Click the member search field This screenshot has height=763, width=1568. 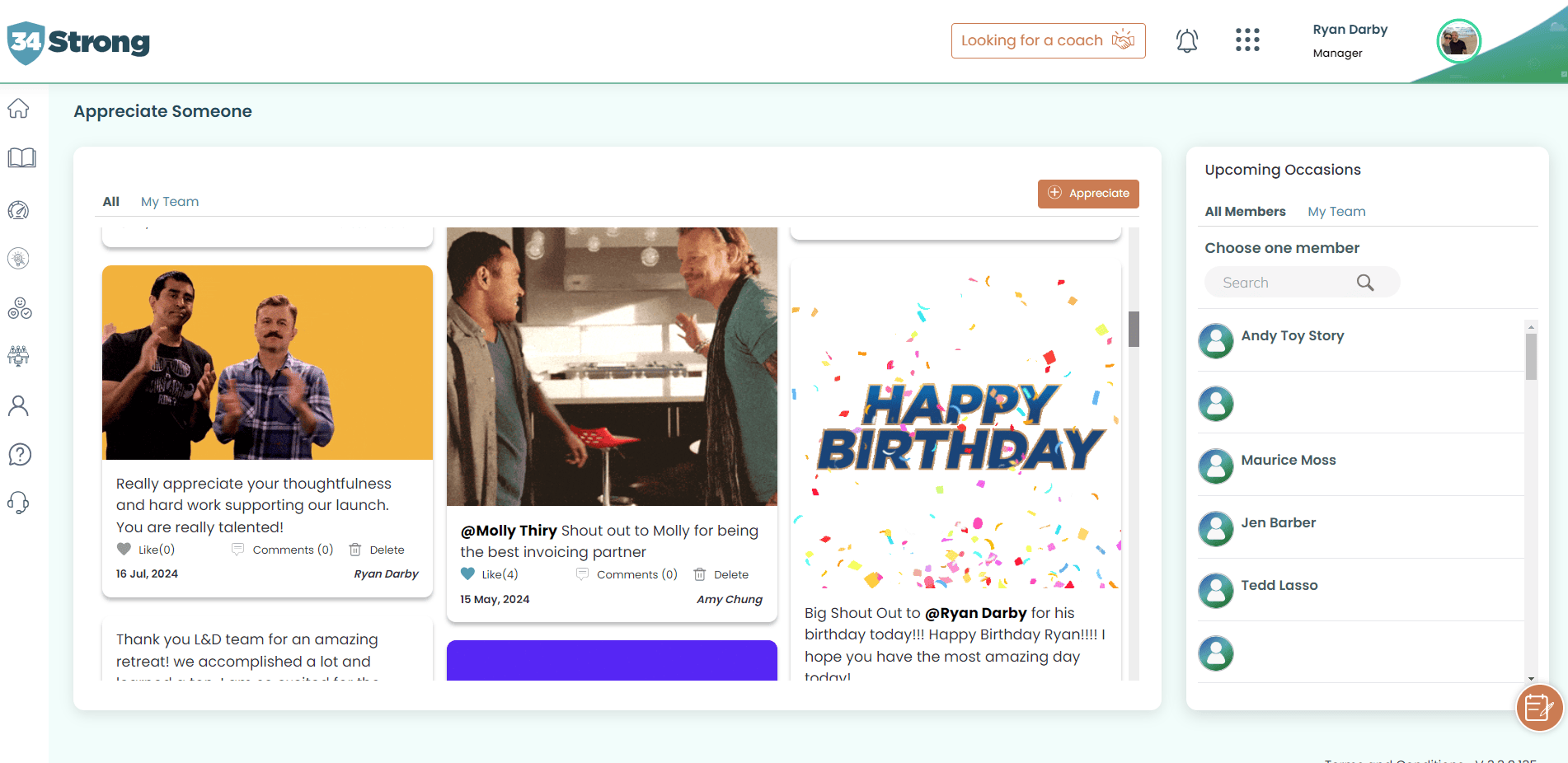click(1286, 283)
